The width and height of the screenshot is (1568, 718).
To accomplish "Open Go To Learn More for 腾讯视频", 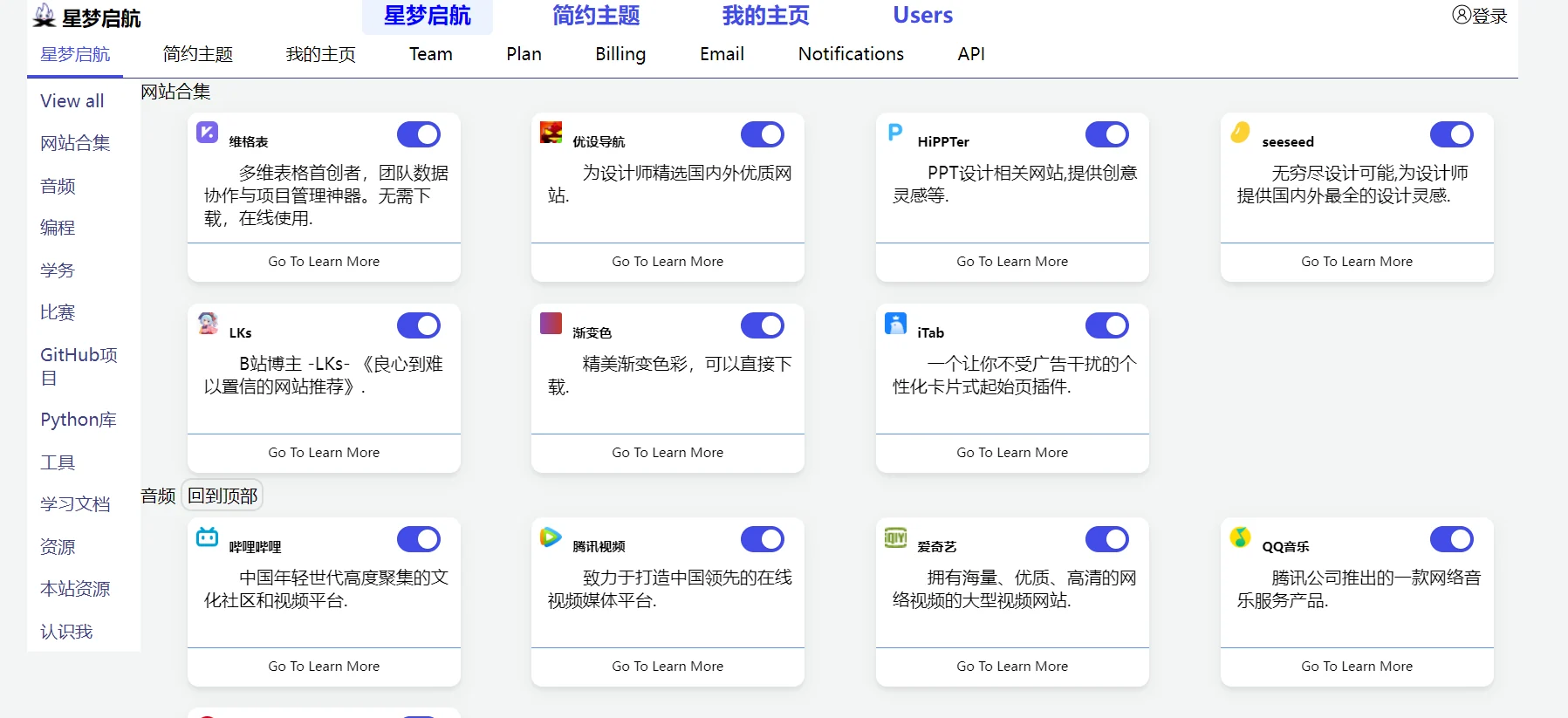I will pyautogui.click(x=668, y=667).
